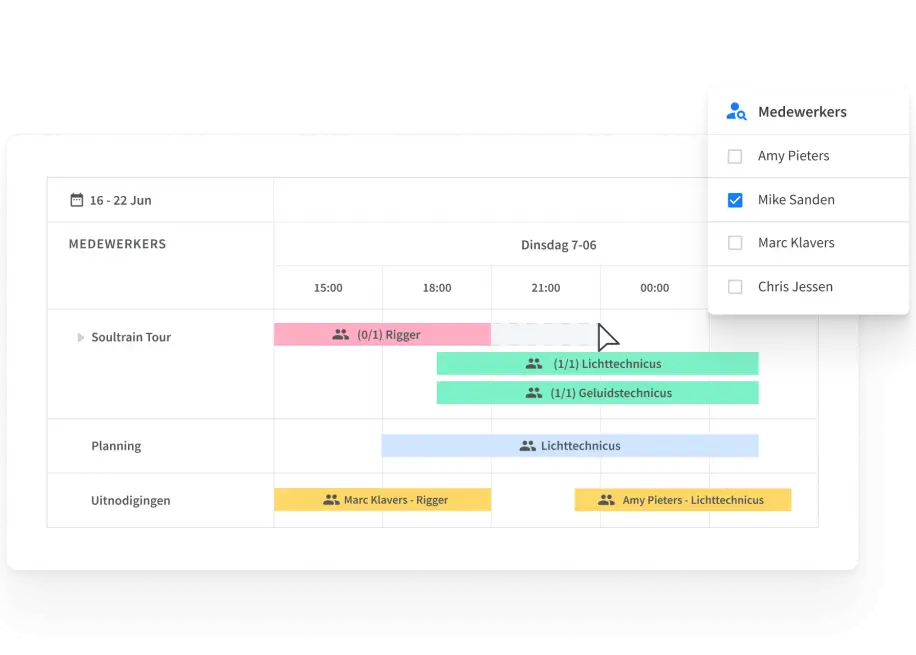
Task: Click people icon on green Lichttechnicus bar
Action: [534, 364]
